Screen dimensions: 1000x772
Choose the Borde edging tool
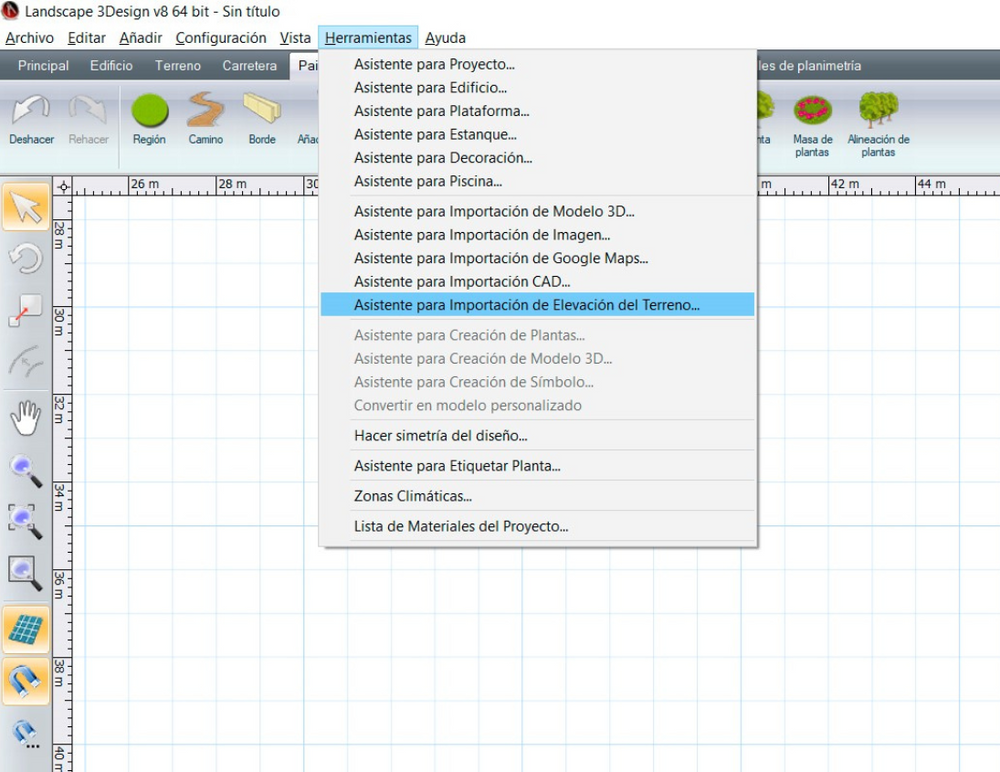coord(262,112)
